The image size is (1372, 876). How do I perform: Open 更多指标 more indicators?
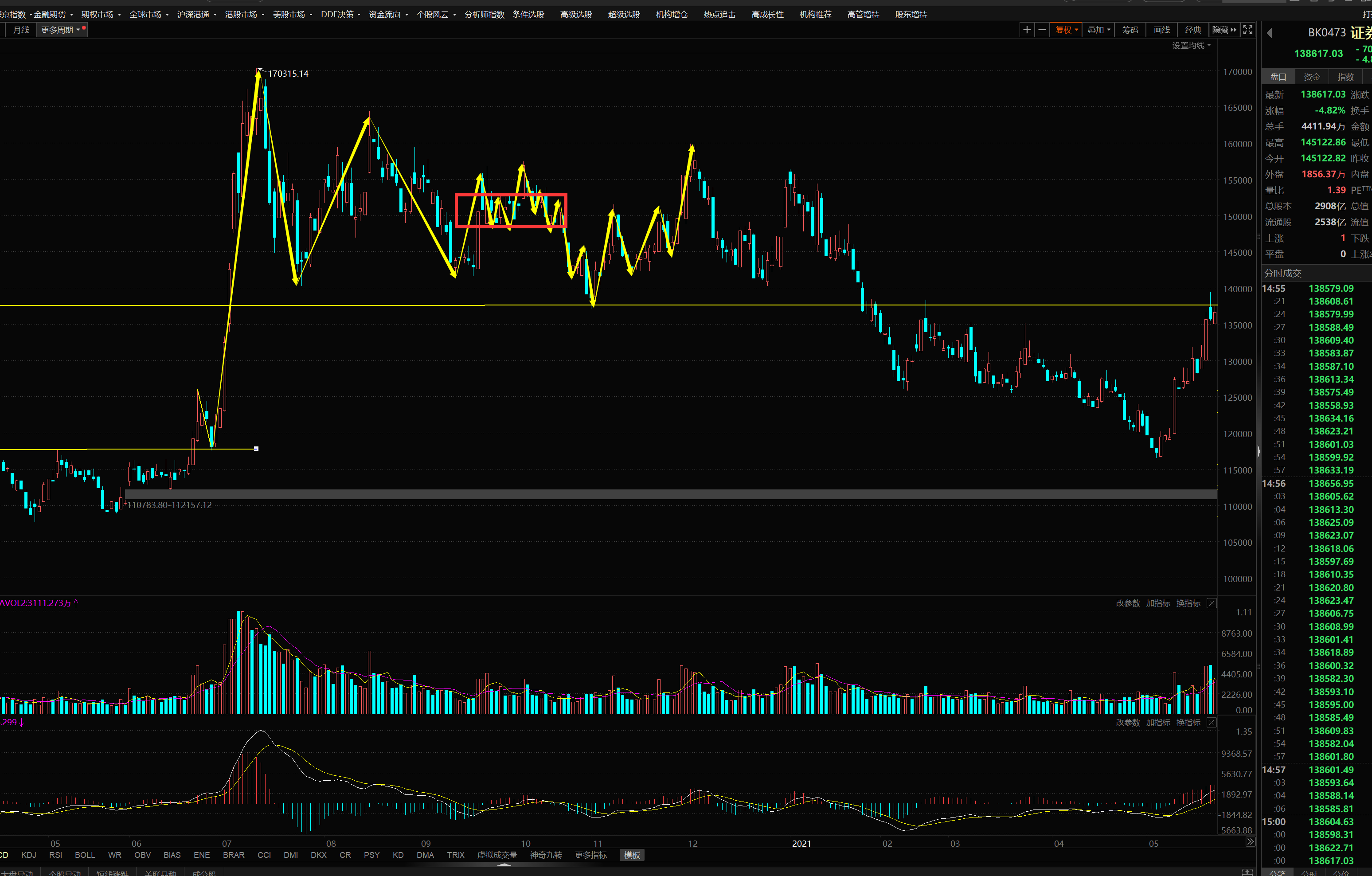pos(591,855)
